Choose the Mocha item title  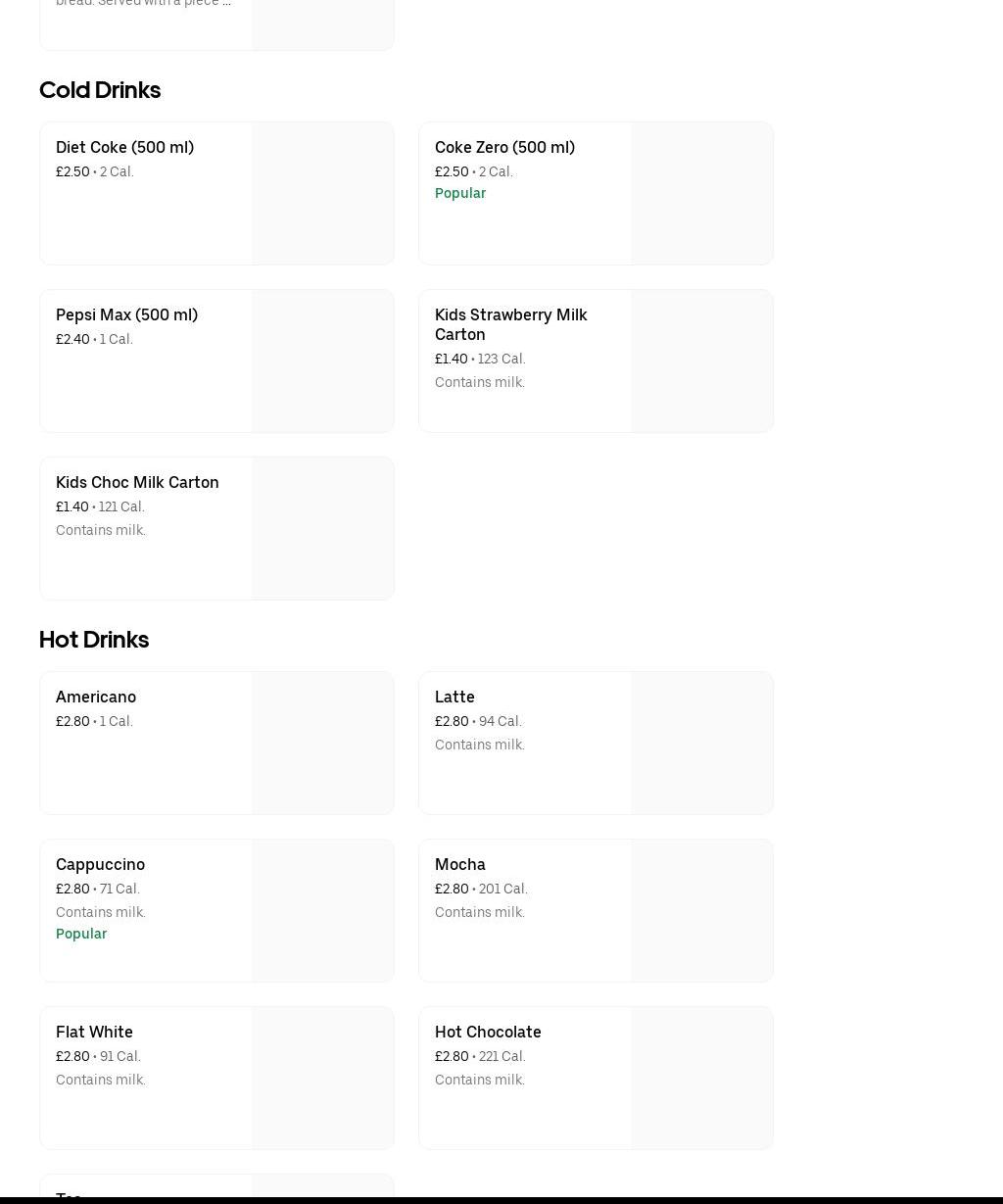459,864
